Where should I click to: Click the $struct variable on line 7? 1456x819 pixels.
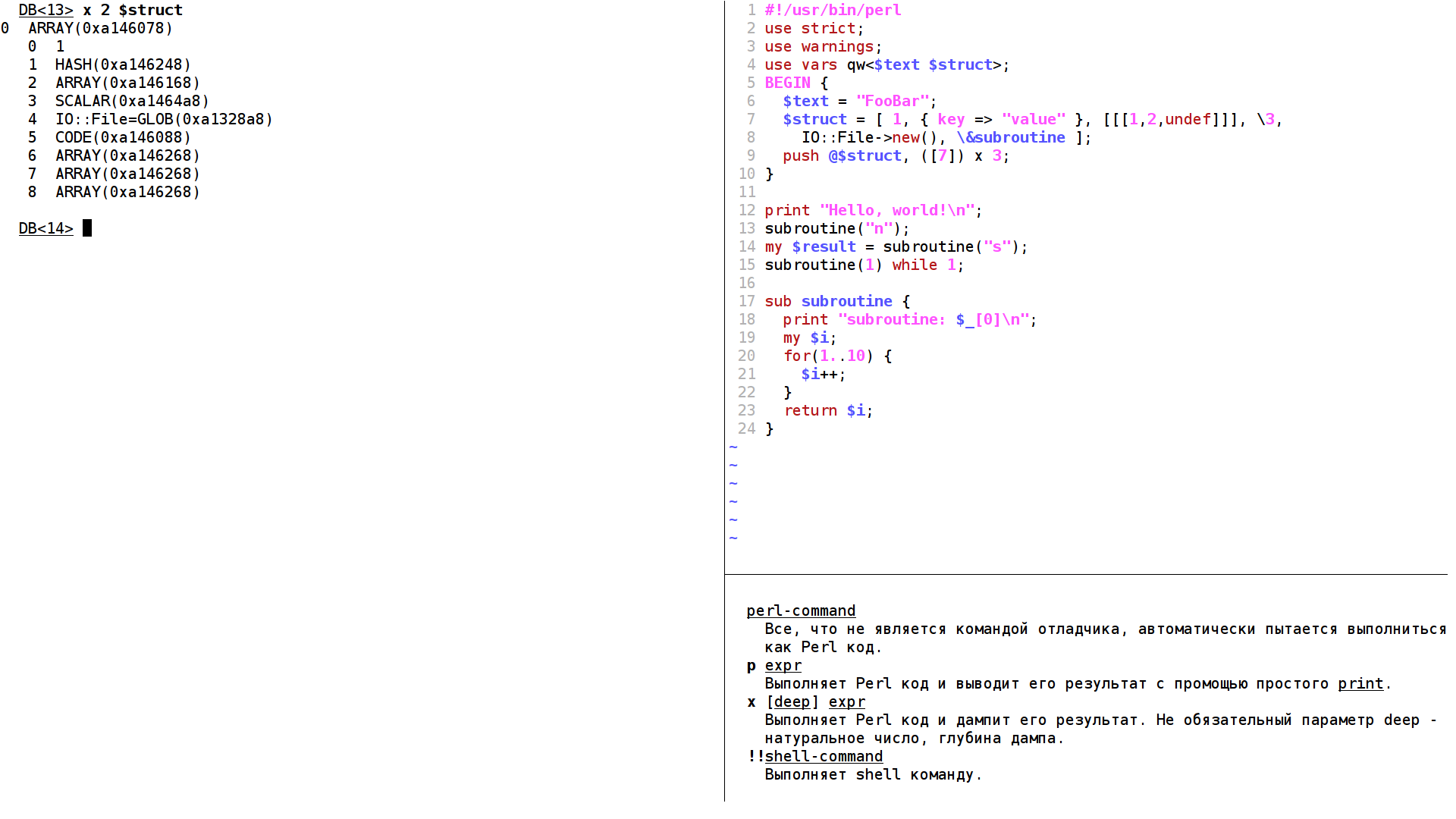pyautogui.click(x=814, y=119)
